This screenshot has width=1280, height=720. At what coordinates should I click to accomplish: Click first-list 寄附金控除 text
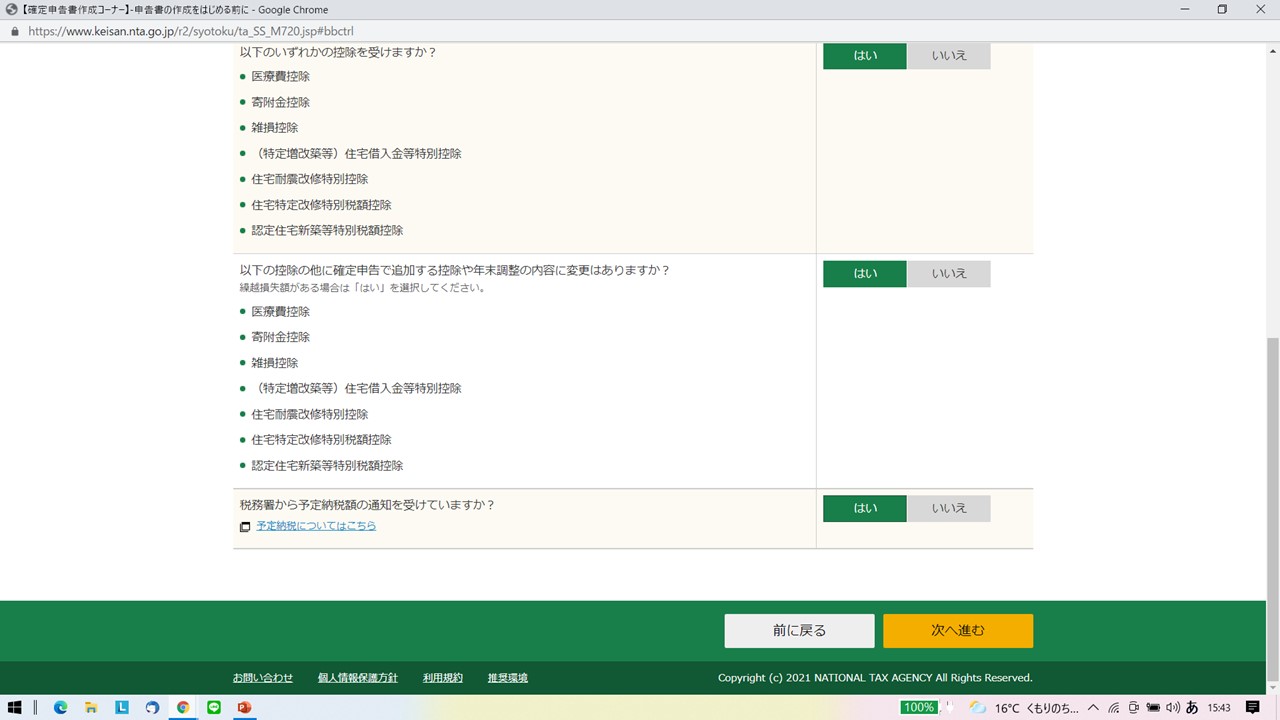(x=281, y=102)
